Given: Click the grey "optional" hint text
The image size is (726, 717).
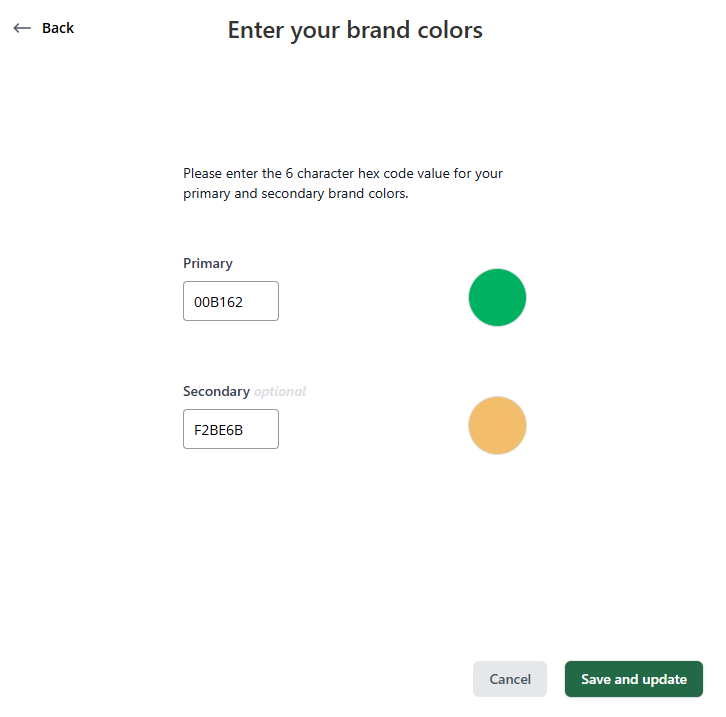Looking at the screenshot, I should (280, 391).
